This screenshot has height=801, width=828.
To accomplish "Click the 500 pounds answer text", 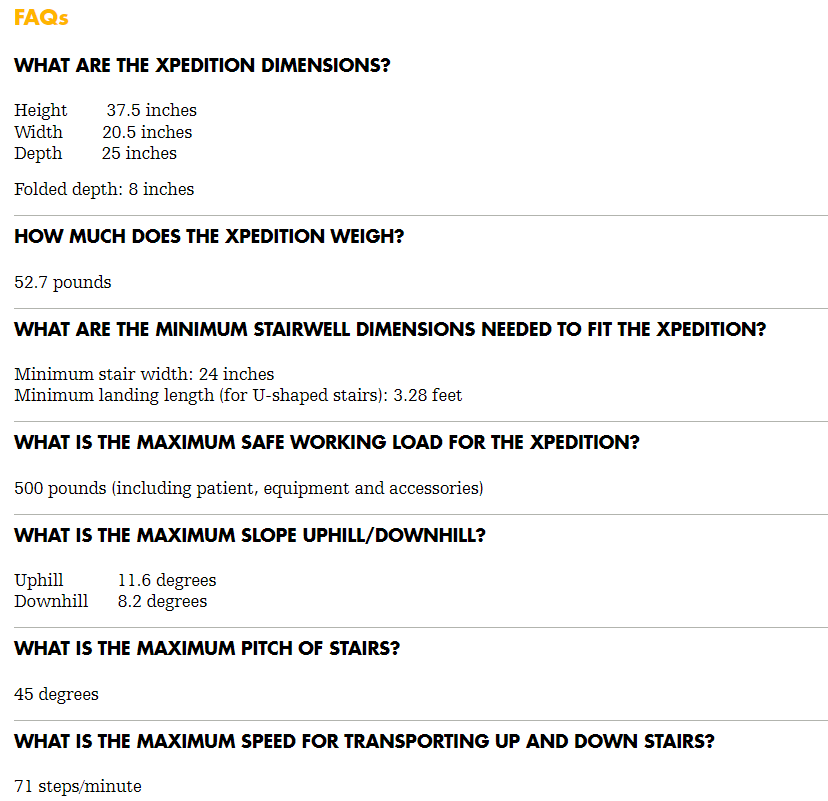I will 248,489.
